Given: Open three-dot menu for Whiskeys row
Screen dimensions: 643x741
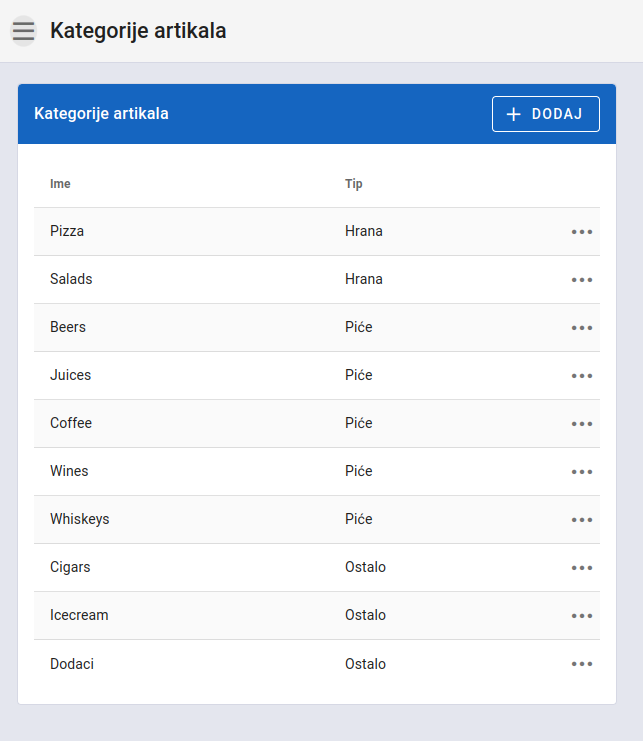Looking at the screenshot, I should (582, 520).
